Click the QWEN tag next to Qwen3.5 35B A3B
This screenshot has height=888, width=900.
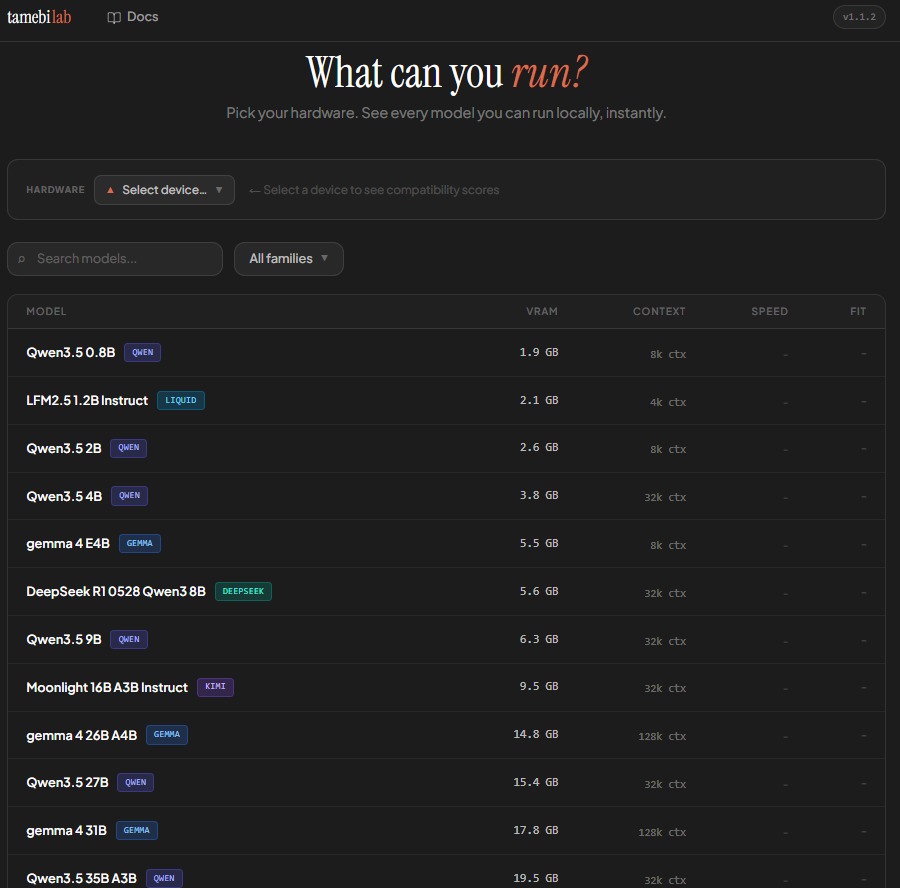click(x=164, y=878)
